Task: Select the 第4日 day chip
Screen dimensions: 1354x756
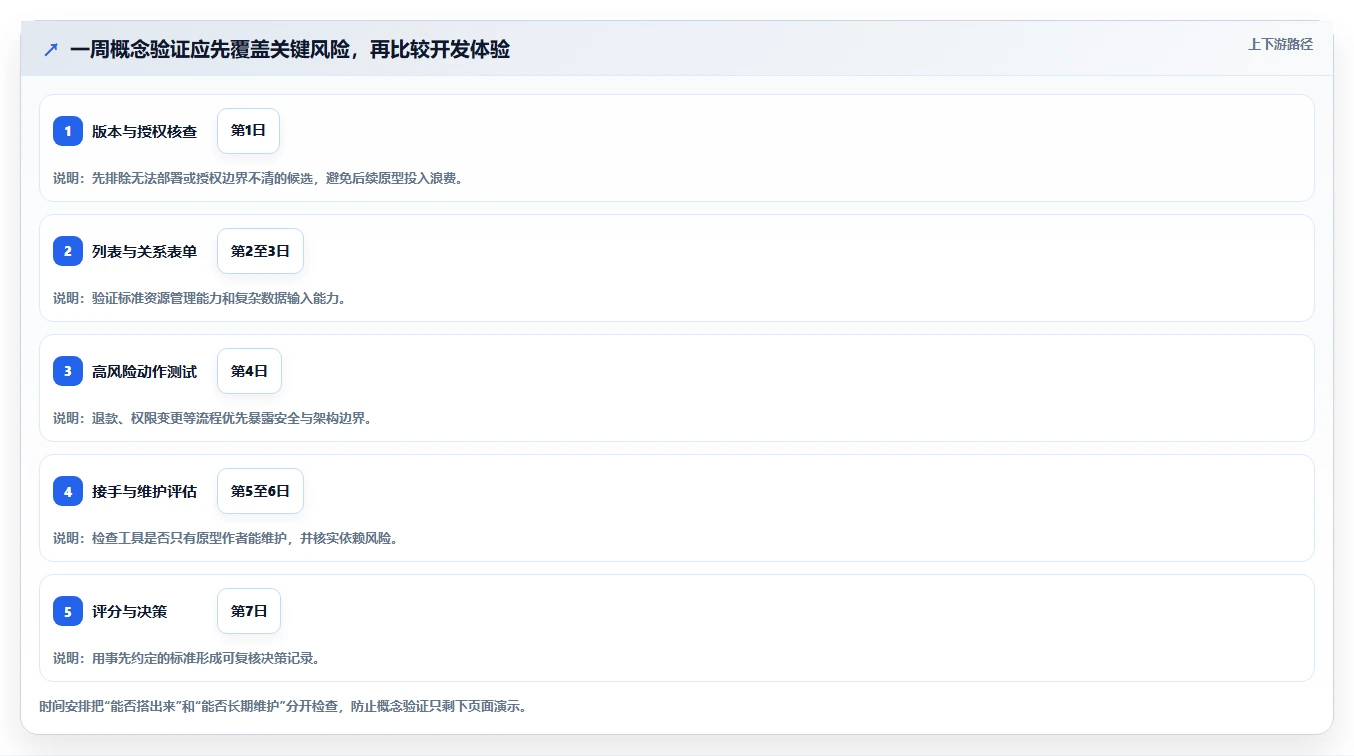Action: (x=249, y=371)
